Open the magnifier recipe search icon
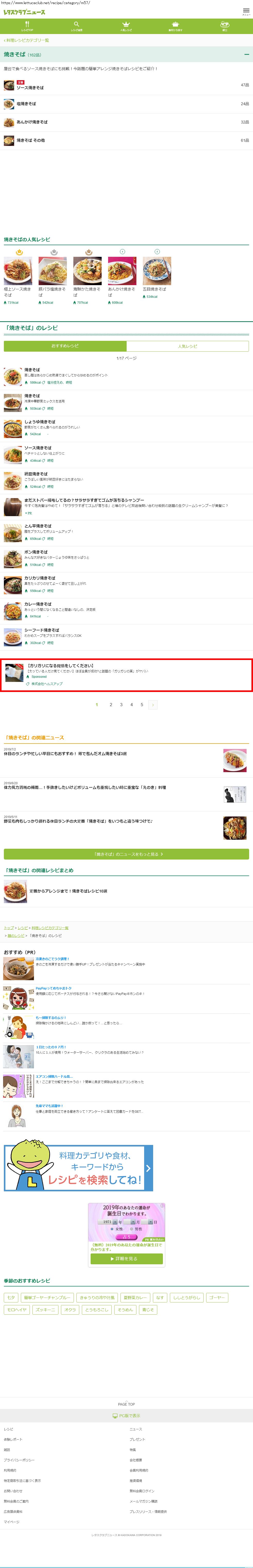This screenshot has width=253, height=1568. tap(76, 26)
